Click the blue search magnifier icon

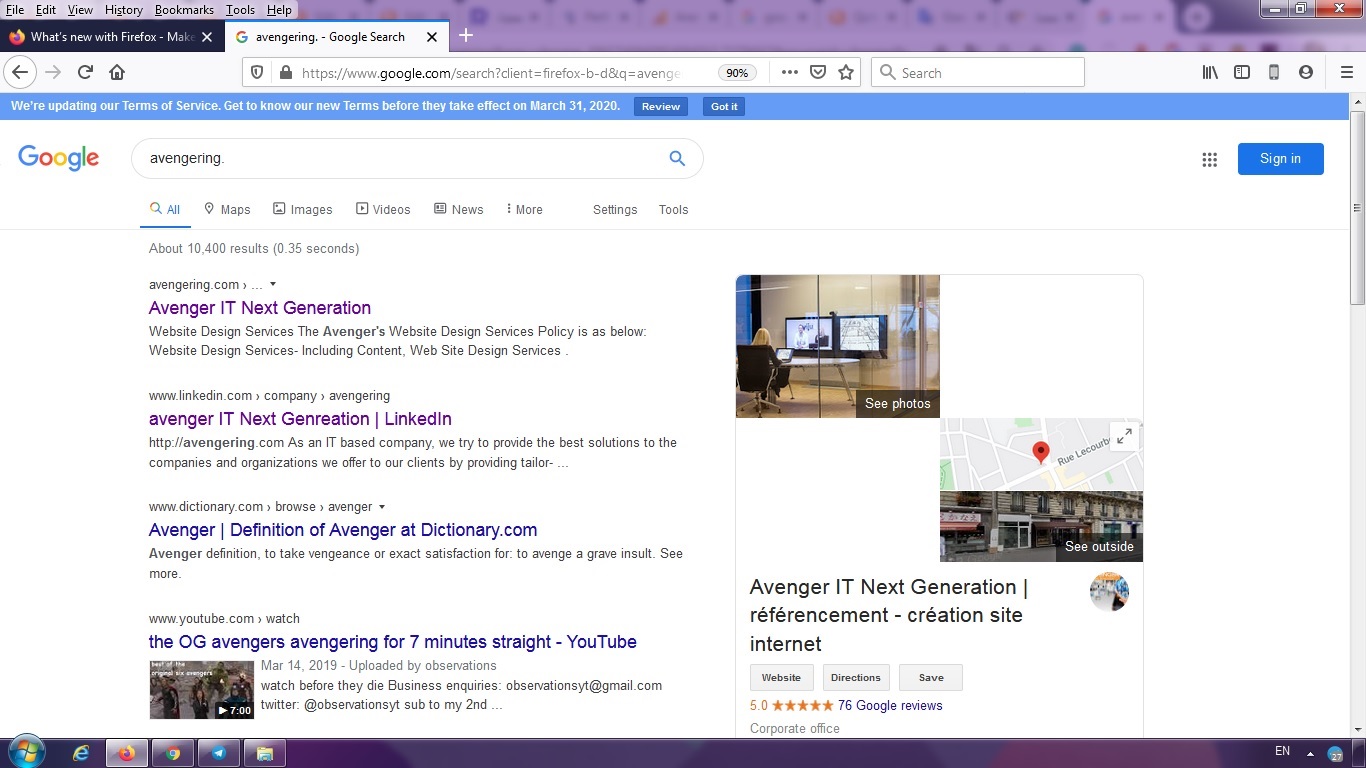[x=677, y=158]
